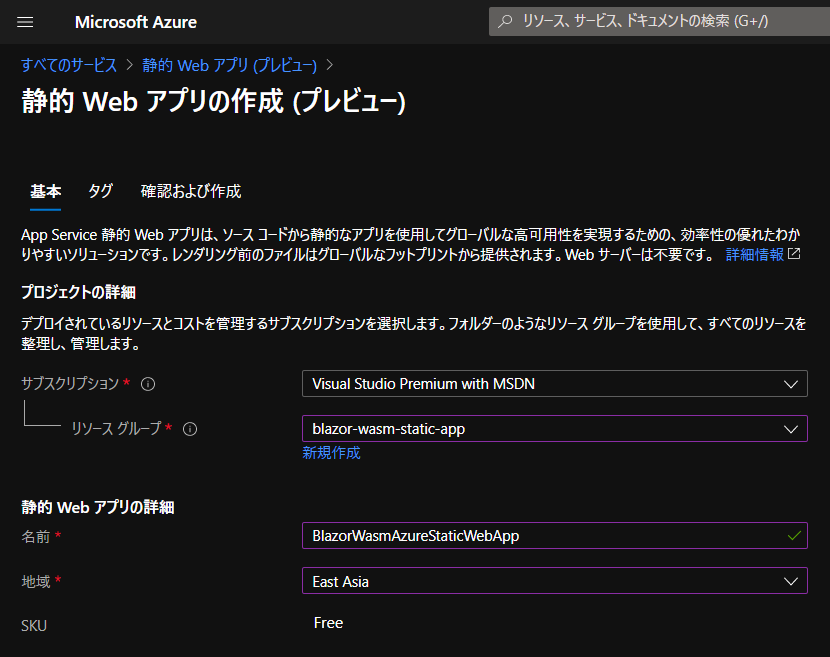Click the search magnifier icon
This screenshot has height=657, width=830.
click(x=506, y=21)
